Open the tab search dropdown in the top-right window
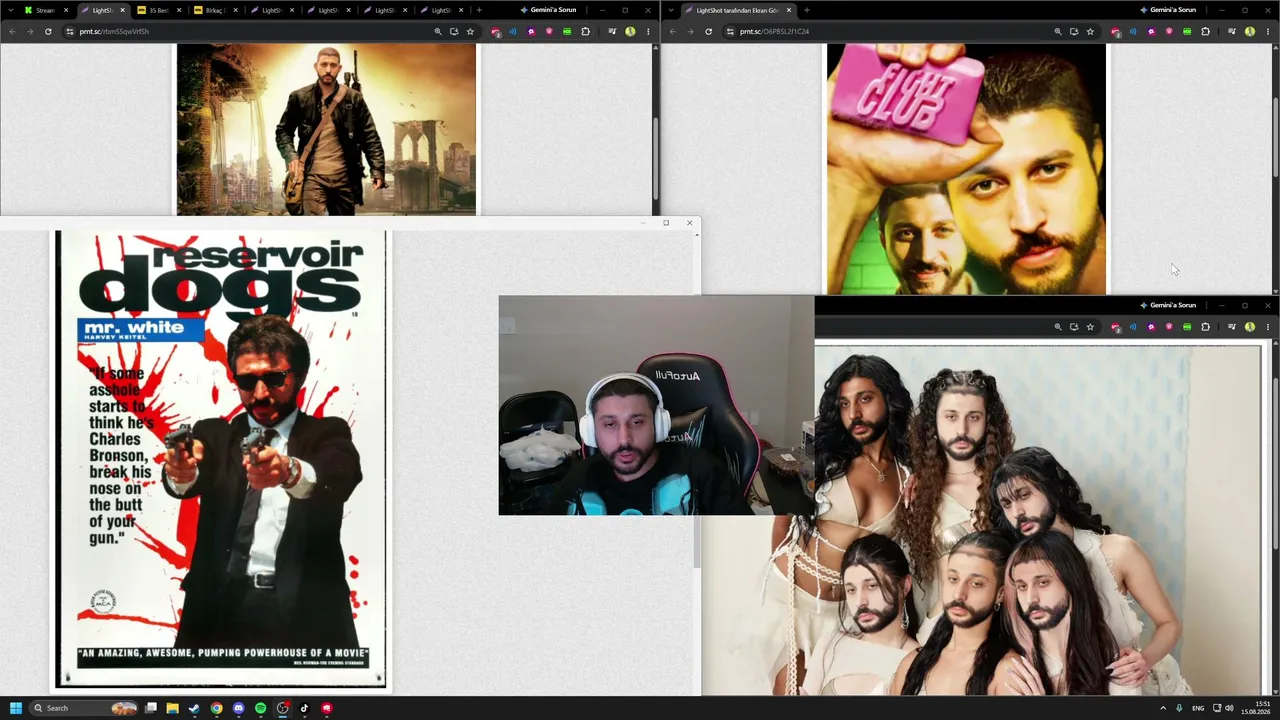 669,10
